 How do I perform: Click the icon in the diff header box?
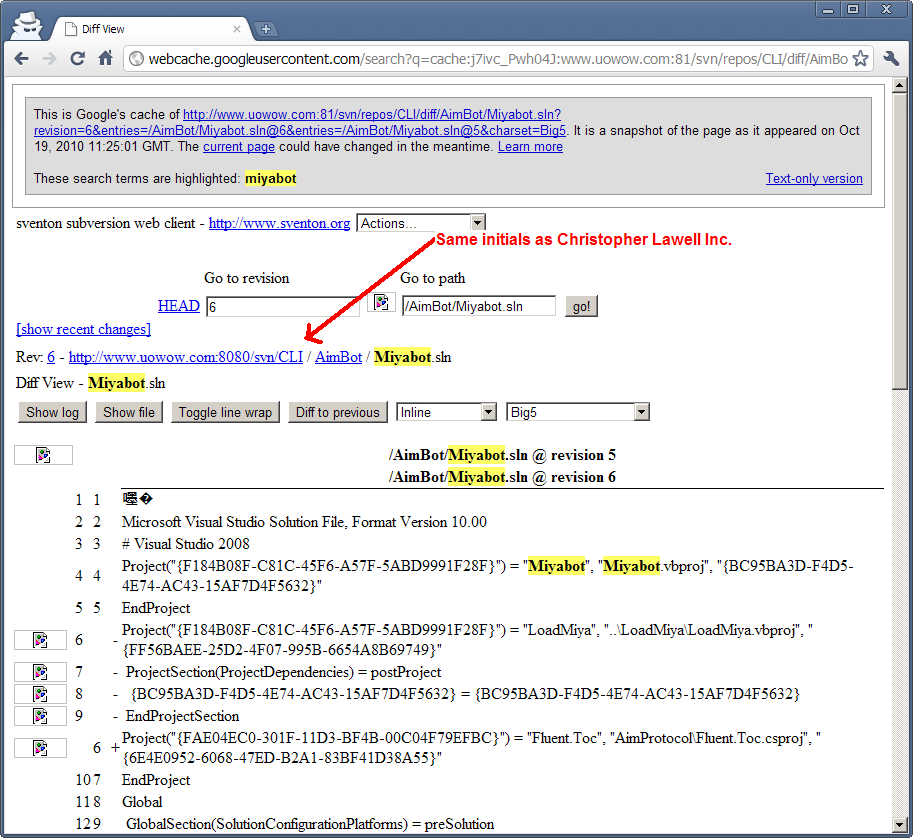(x=44, y=455)
